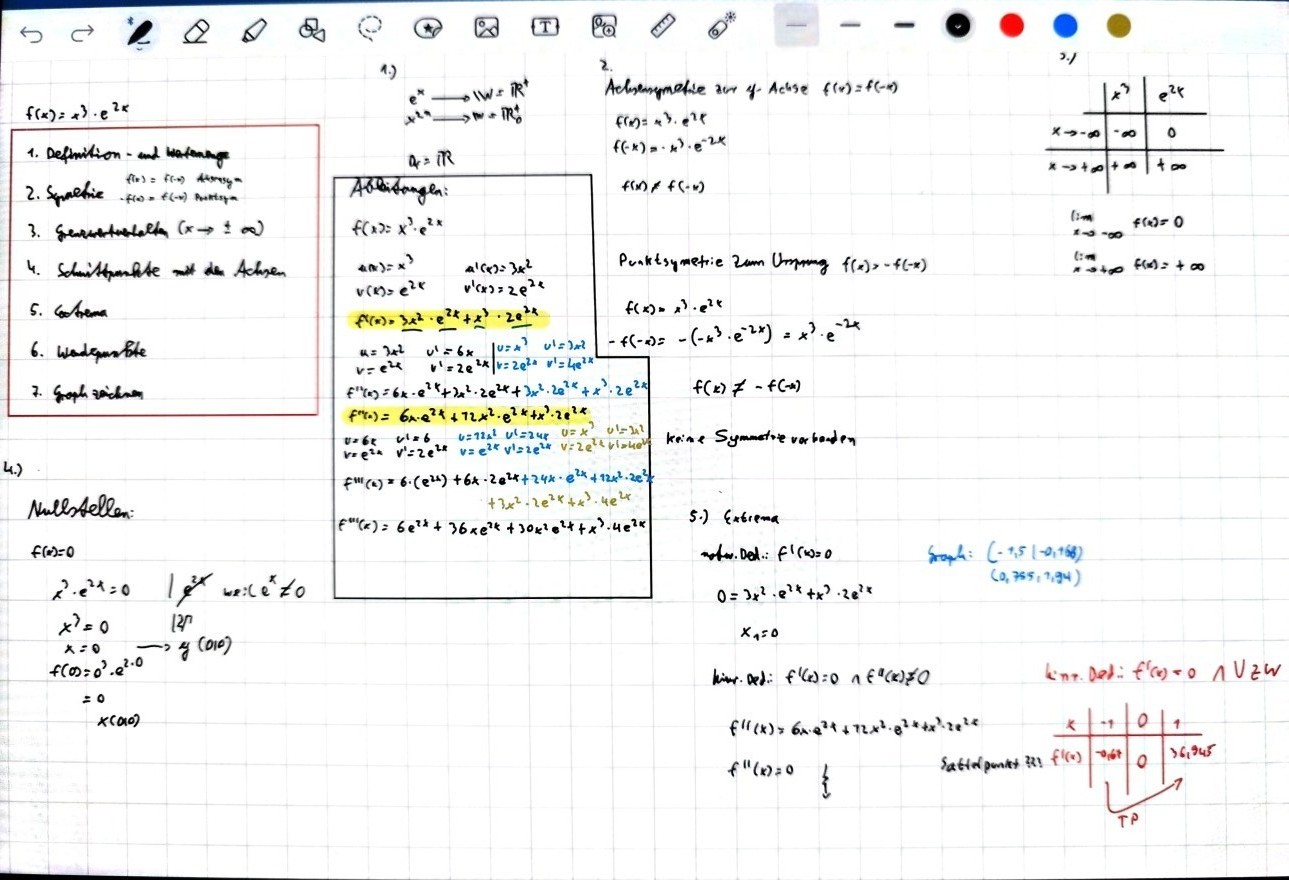Open the zoom and scan image tool
Viewport: 1289px width, 880px height.
pyautogui.click(x=604, y=27)
